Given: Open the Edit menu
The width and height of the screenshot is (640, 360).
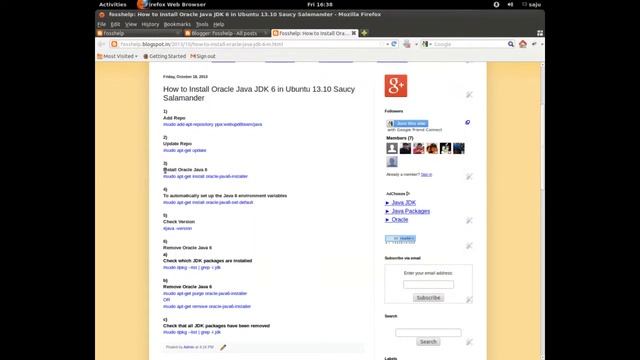Looking at the screenshot, I should pyautogui.click(x=116, y=24).
